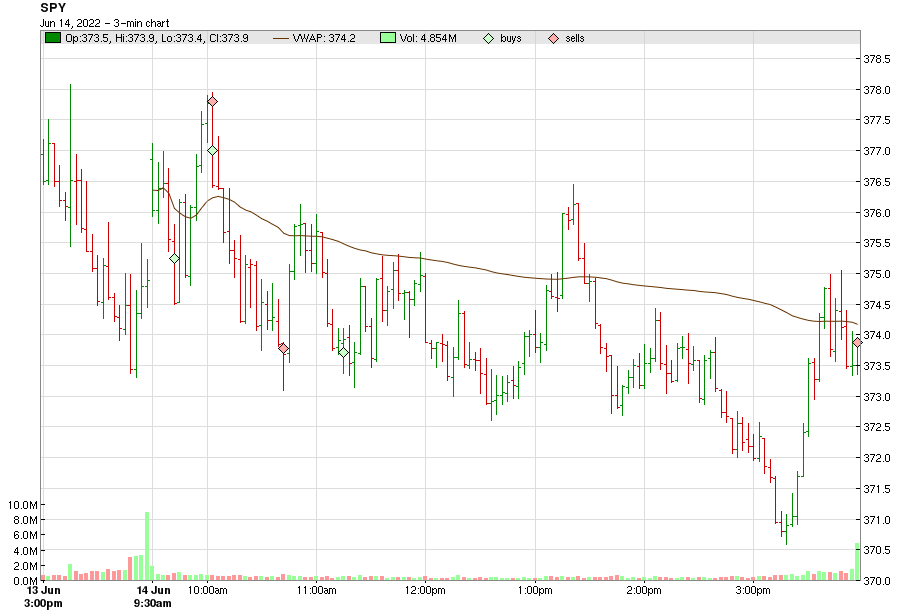Click the 'buys' legend label

[511, 38]
